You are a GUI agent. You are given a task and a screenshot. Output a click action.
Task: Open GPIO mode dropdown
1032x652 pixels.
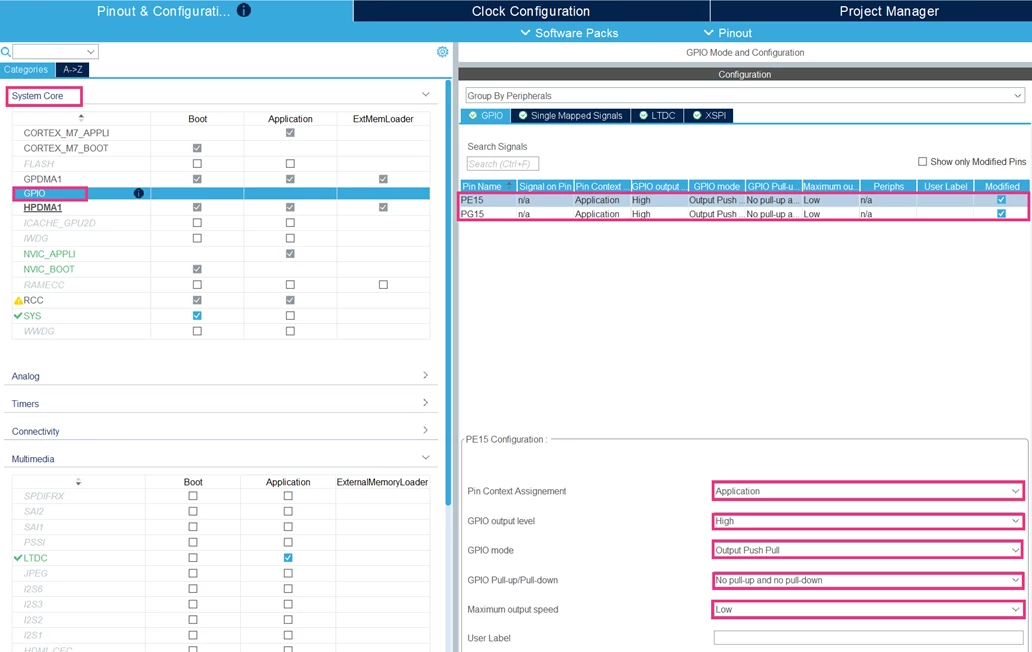pos(867,550)
